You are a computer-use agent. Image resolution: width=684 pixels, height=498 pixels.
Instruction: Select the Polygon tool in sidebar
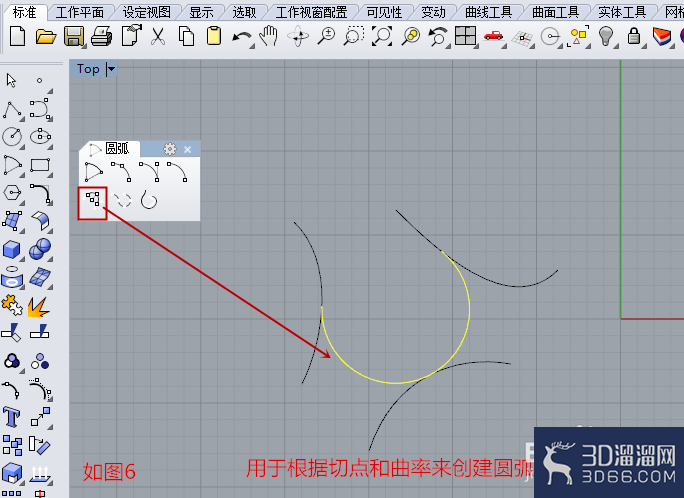tap(12, 193)
